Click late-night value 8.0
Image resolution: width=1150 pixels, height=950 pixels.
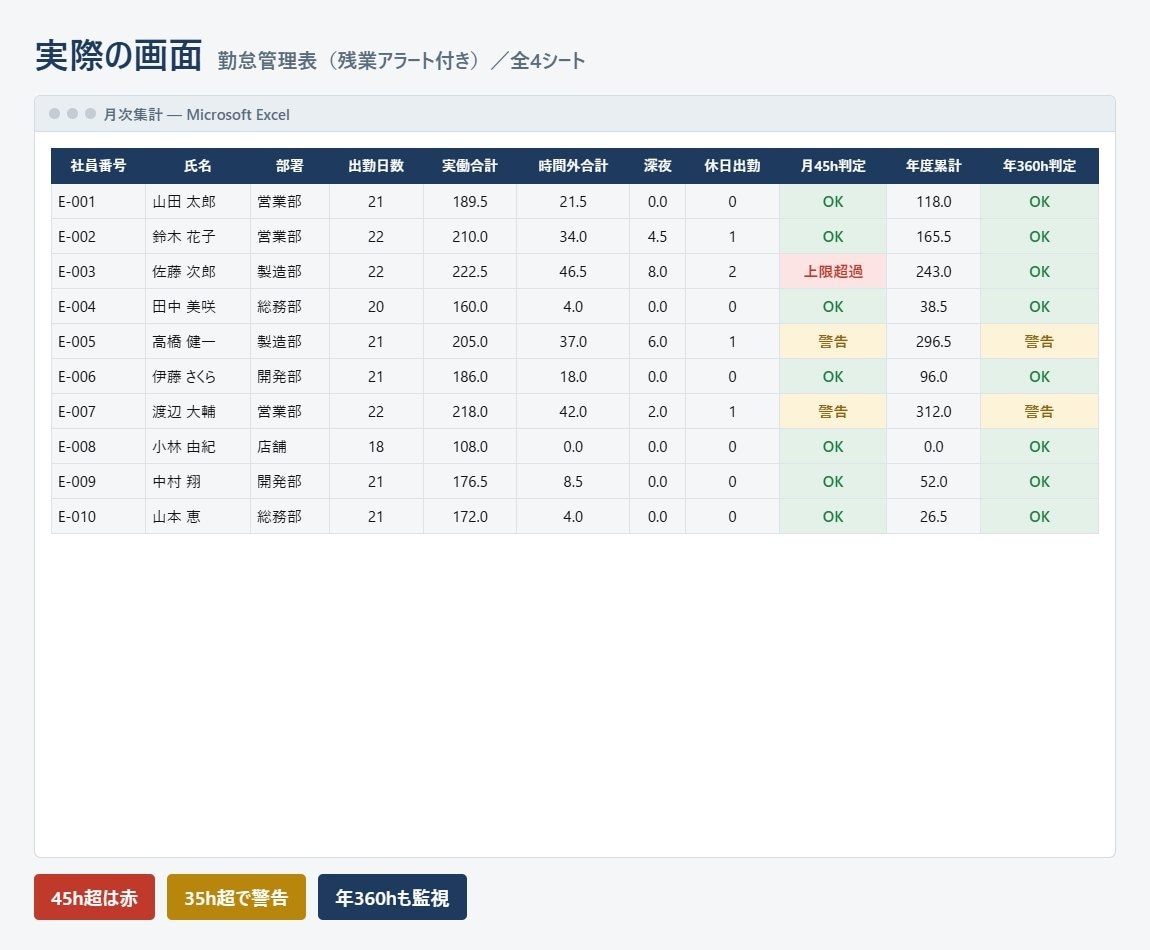coord(657,271)
